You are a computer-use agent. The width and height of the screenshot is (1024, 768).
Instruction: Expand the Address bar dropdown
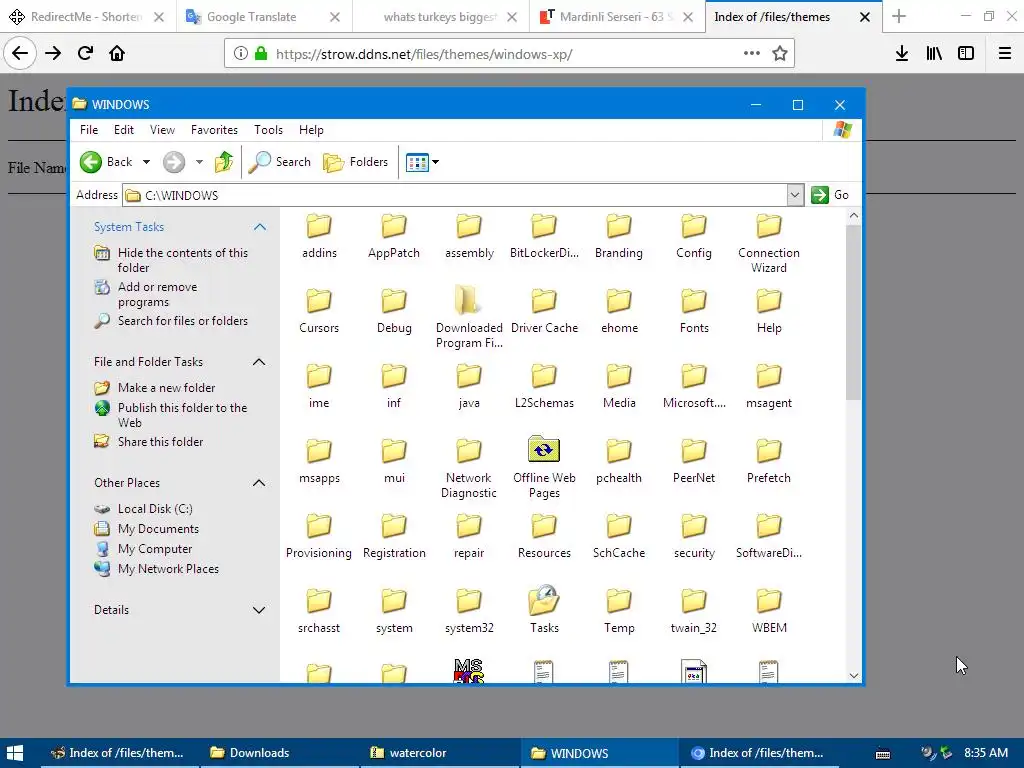coord(795,195)
